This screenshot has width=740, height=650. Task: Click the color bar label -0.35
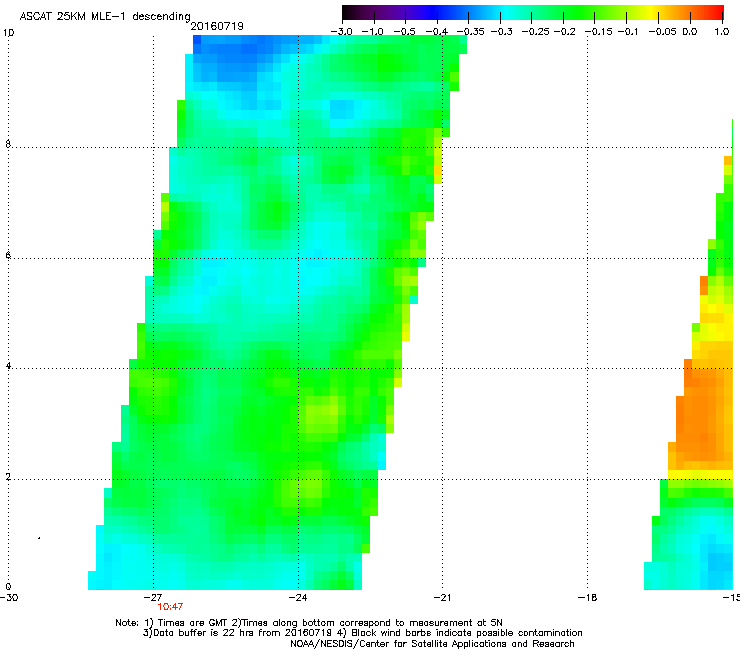click(x=471, y=32)
